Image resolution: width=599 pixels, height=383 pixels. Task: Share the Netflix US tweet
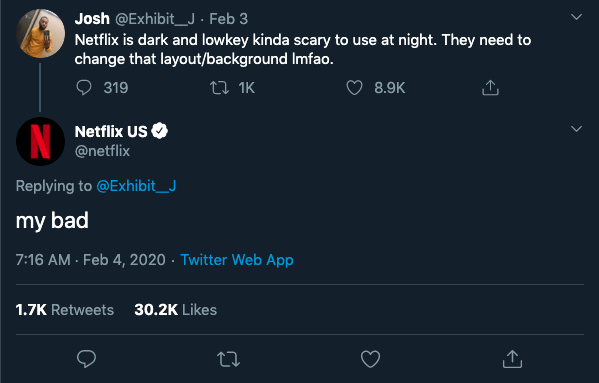[512, 359]
